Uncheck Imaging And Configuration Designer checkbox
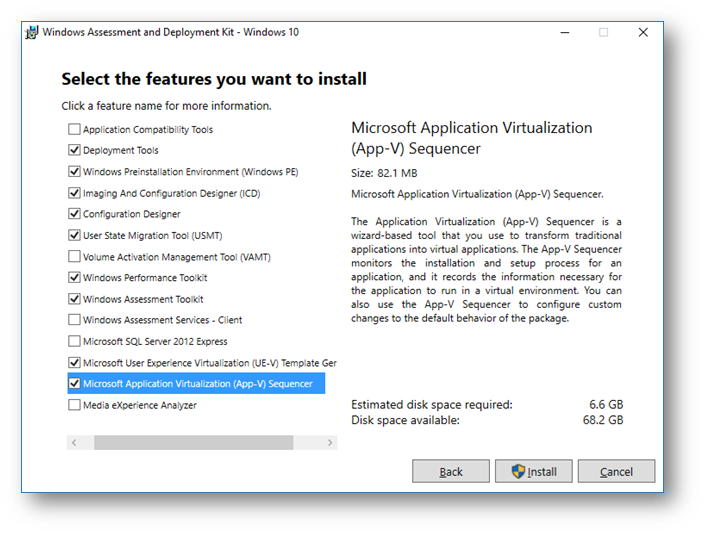Screen dimensions: 706x535 pos(74,193)
